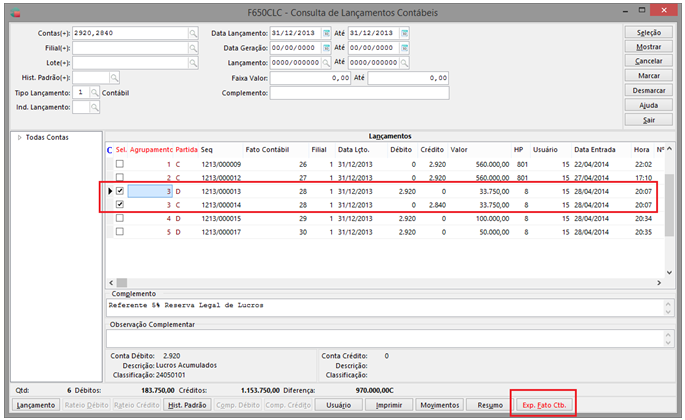685x420 pixels.
Task: Uncheck the selected row 1213/000013
Action: point(120,190)
